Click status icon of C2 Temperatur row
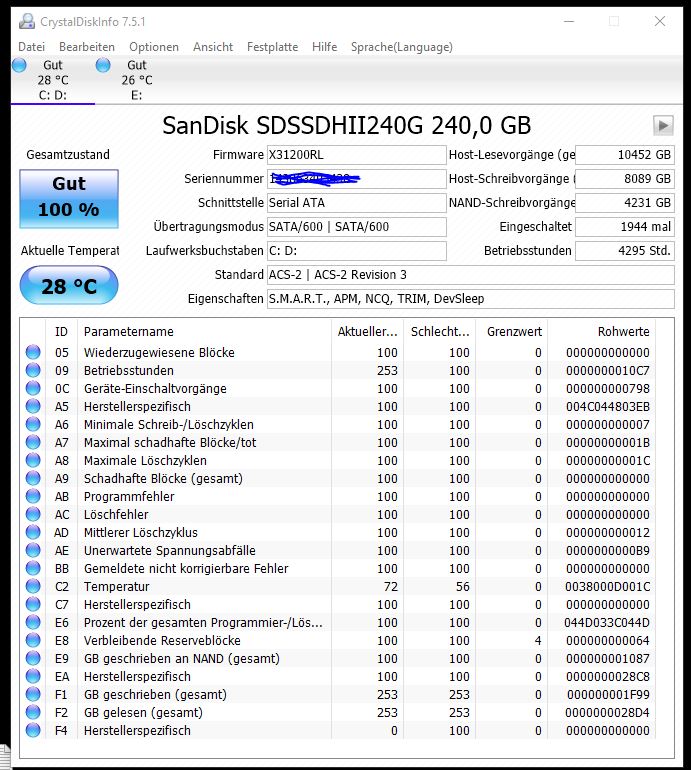The width and height of the screenshot is (691, 770). click(33, 586)
